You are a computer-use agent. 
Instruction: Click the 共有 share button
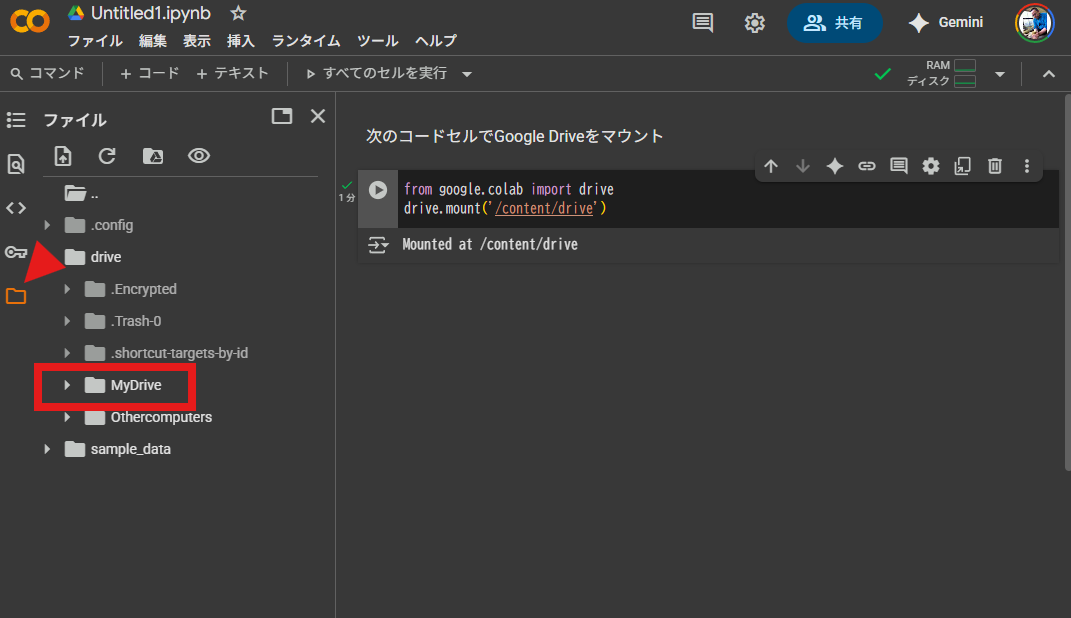coord(835,23)
